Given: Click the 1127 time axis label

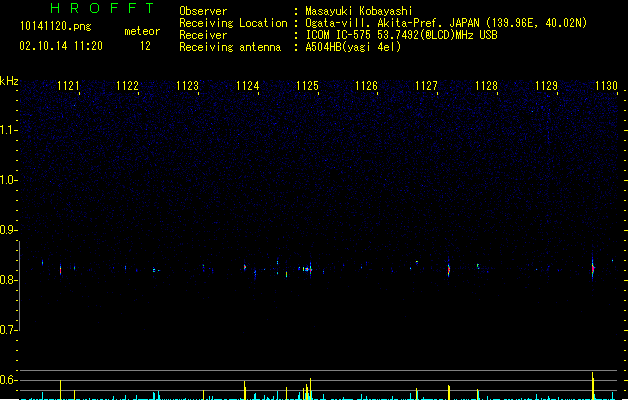Looking at the screenshot, I should pos(426,86).
